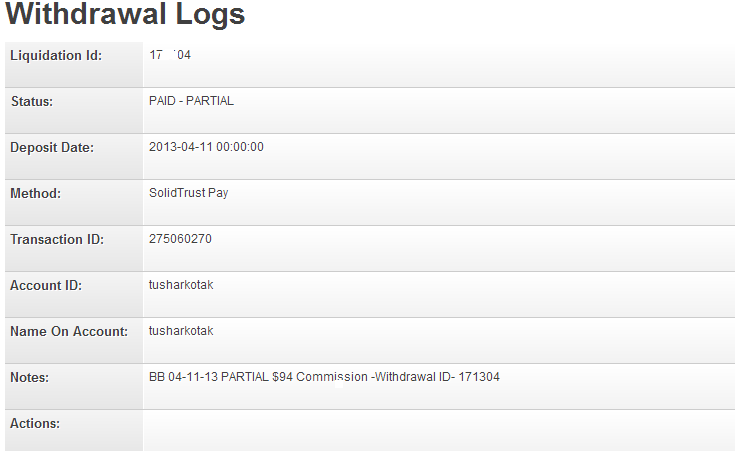The image size is (752, 451).
Task: Click the tusharkotak Account ID value
Action: [x=181, y=285]
